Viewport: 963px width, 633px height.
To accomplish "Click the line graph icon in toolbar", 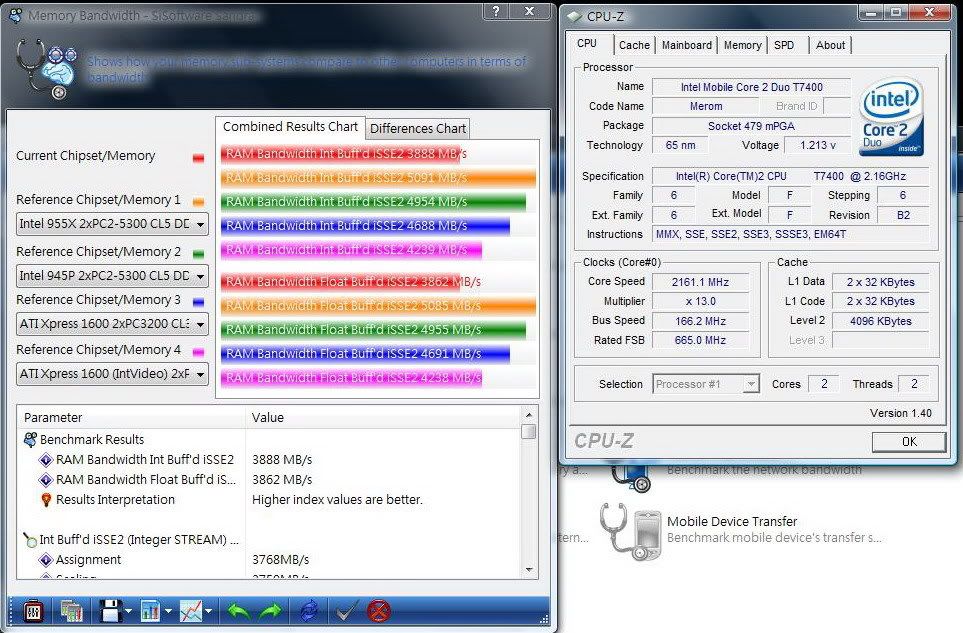I will 190,611.
